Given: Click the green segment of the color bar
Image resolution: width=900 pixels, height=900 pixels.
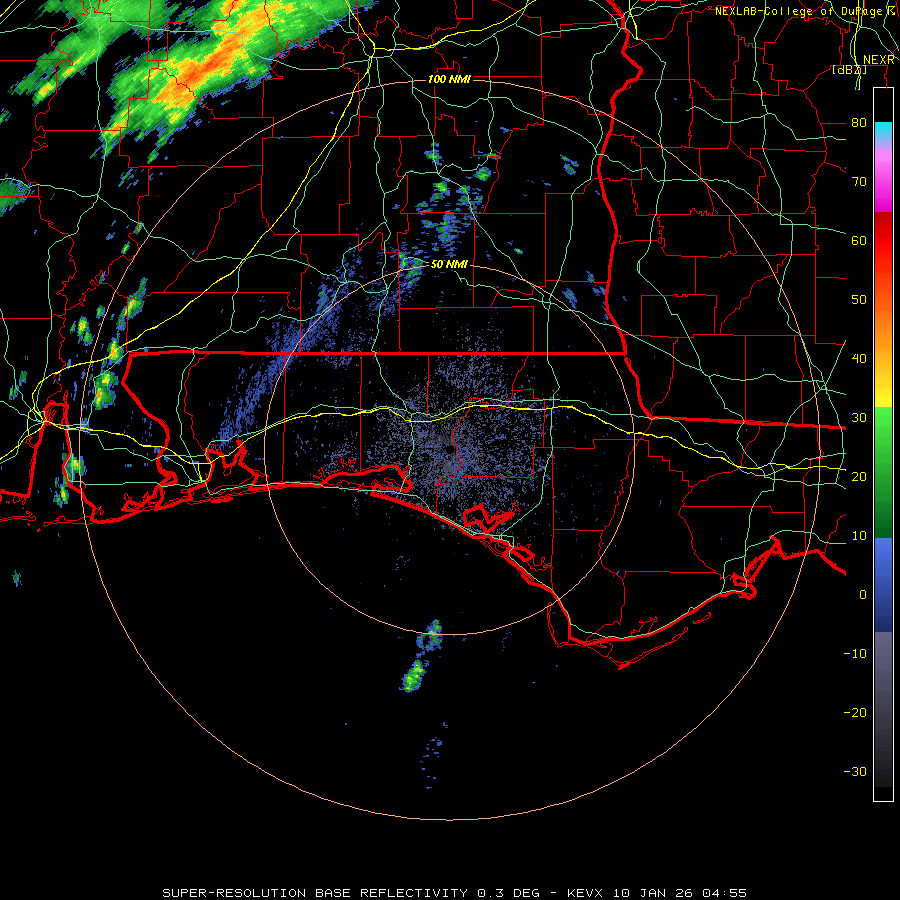Looking at the screenshot, I should [883, 472].
